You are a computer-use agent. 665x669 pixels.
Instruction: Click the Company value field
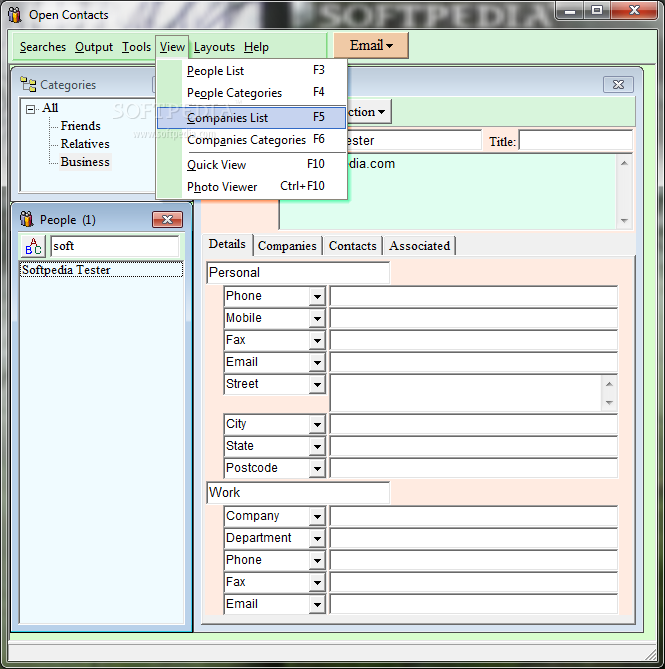click(x=473, y=516)
